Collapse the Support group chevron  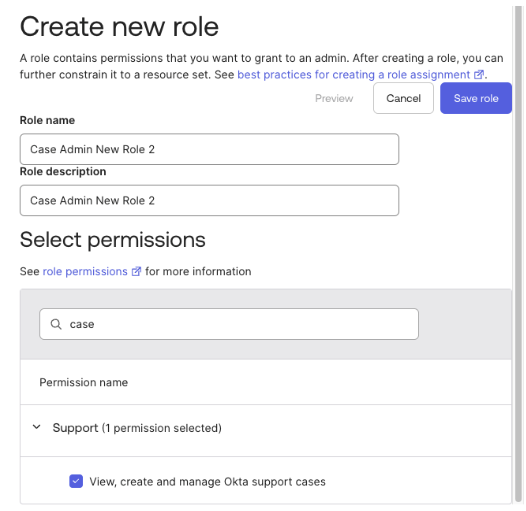tap(36, 427)
